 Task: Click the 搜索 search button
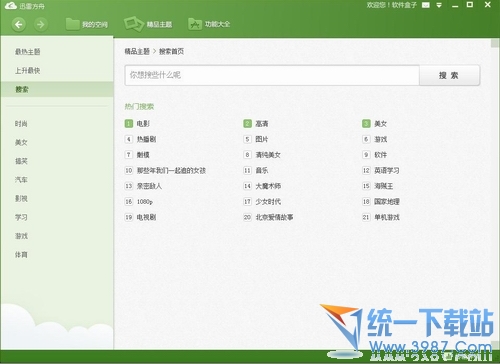point(449,75)
